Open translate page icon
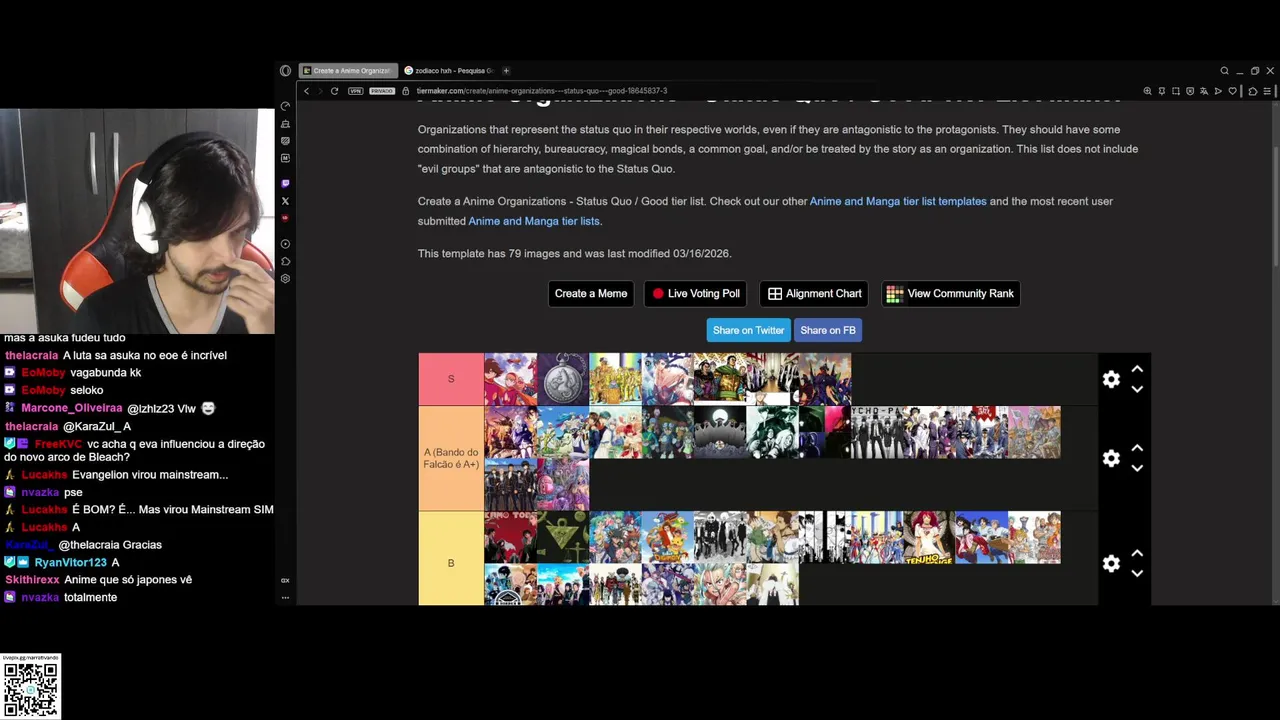The image size is (1280, 720). pyautogui.click(x=1204, y=91)
